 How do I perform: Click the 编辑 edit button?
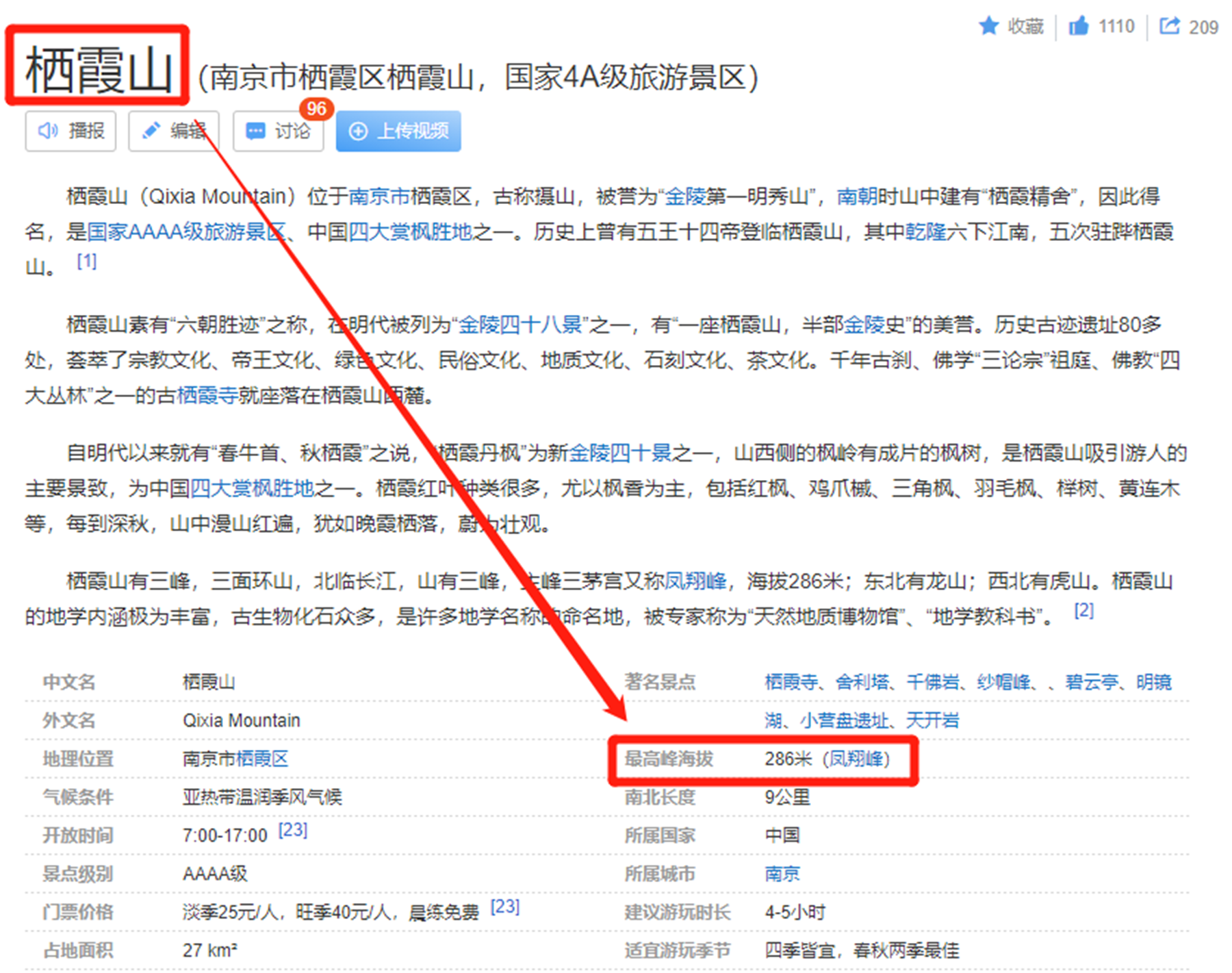[174, 131]
